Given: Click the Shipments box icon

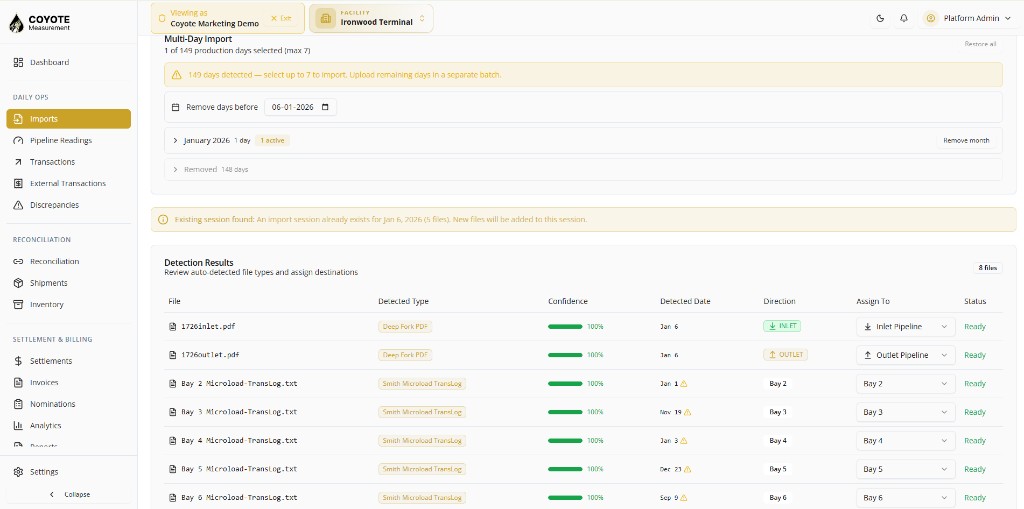Looking at the screenshot, I should pos(18,283).
